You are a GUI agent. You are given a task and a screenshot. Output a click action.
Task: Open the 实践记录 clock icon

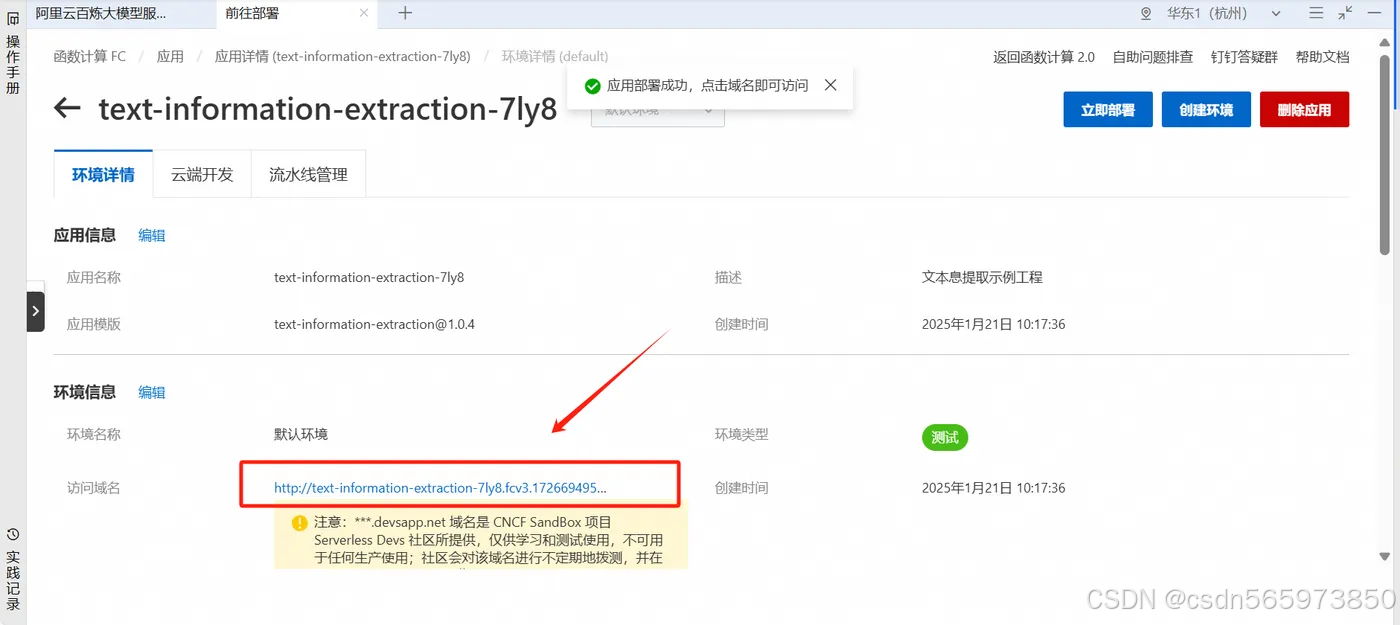pyautogui.click(x=13, y=535)
